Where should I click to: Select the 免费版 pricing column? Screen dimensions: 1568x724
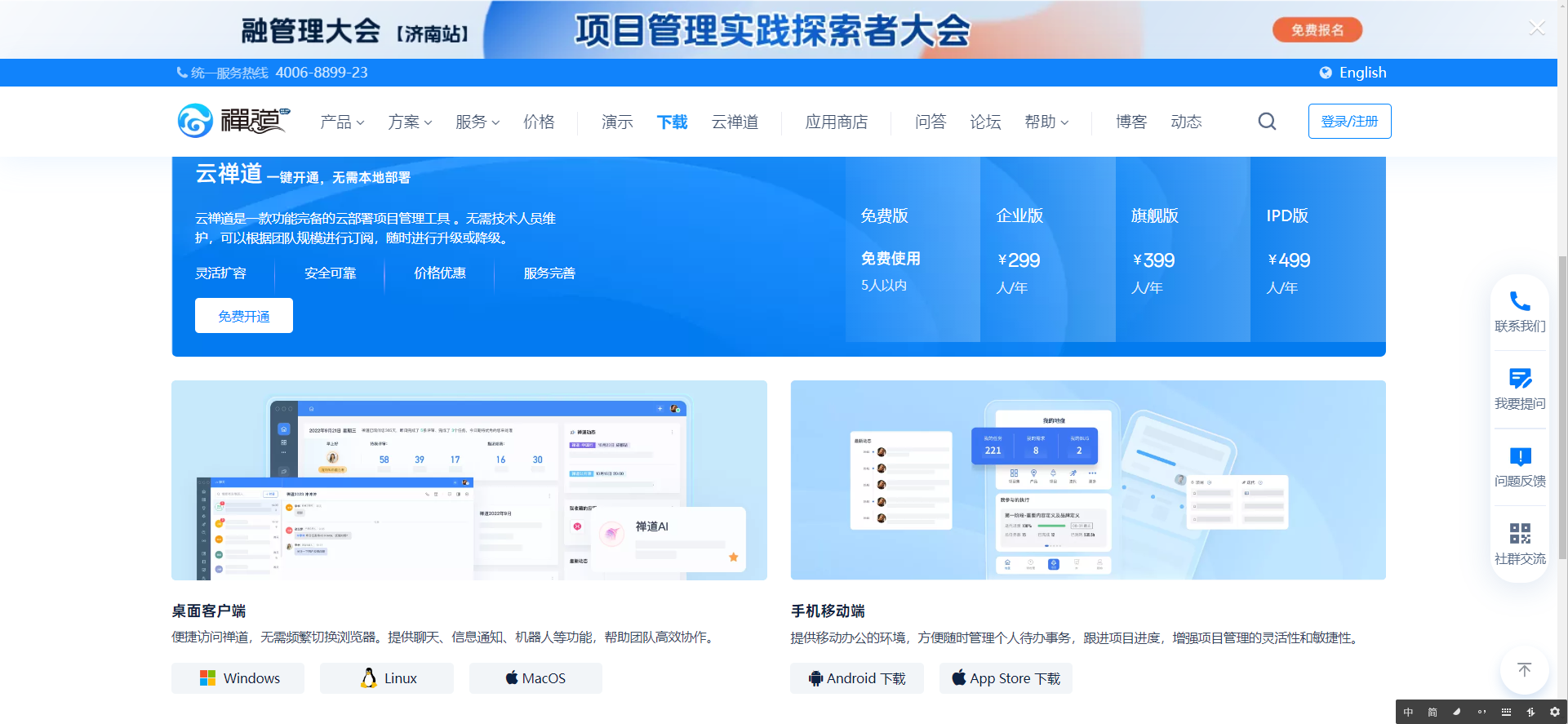pyautogui.click(x=913, y=249)
